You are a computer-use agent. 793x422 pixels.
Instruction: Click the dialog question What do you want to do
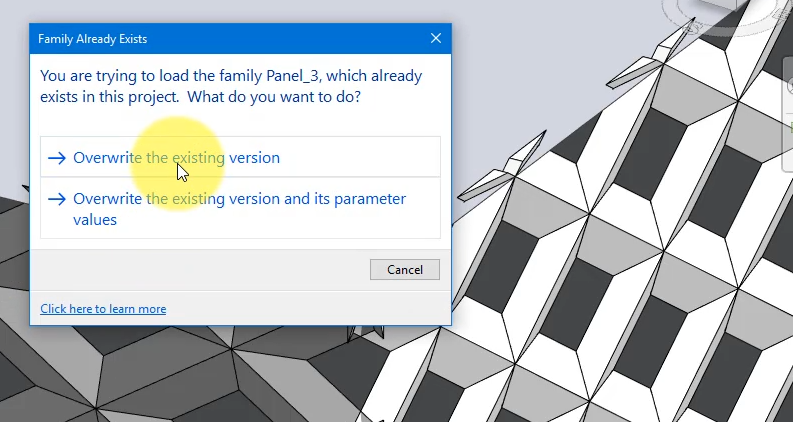coord(274,97)
